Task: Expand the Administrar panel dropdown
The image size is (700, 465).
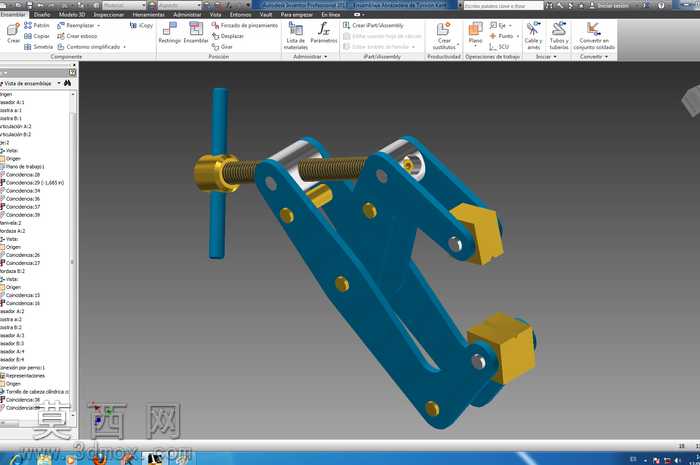Action: tap(310, 57)
